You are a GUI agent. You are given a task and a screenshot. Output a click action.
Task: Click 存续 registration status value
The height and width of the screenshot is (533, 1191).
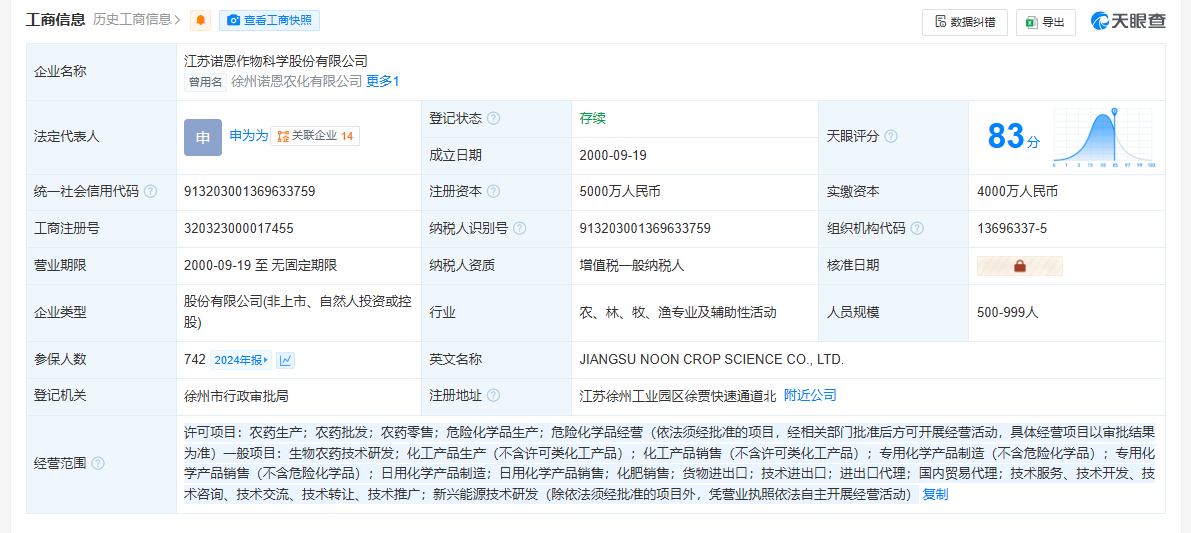(592, 118)
